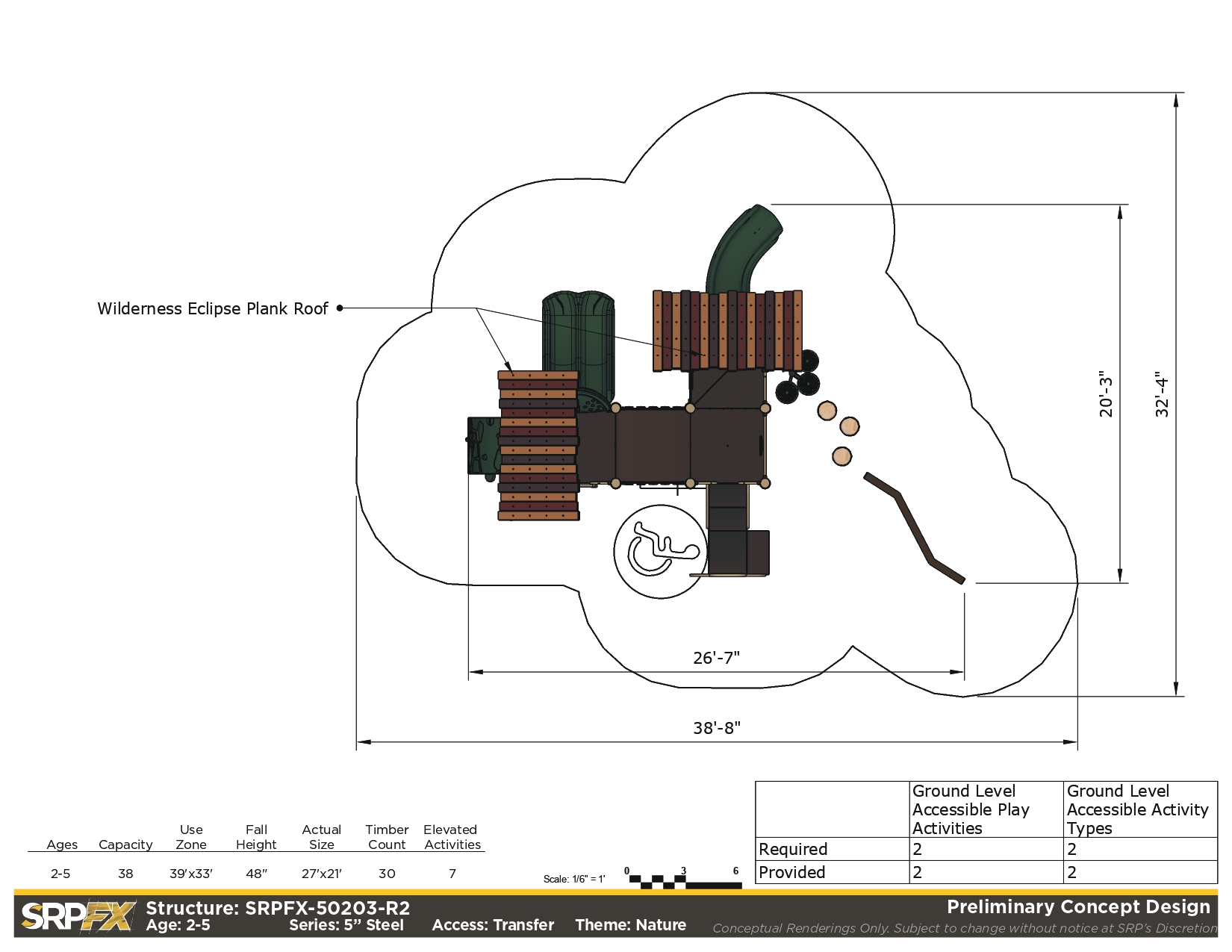Viewport: 1232px width, 952px height.
Task: Click the brown zigzag balance beam
Action: [x=915, y=528]
